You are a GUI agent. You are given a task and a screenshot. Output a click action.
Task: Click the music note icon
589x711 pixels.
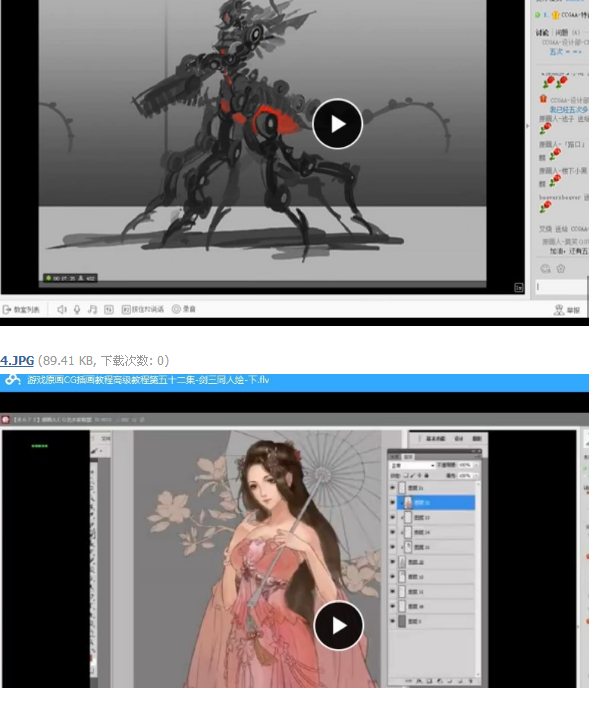click(92, 309)
